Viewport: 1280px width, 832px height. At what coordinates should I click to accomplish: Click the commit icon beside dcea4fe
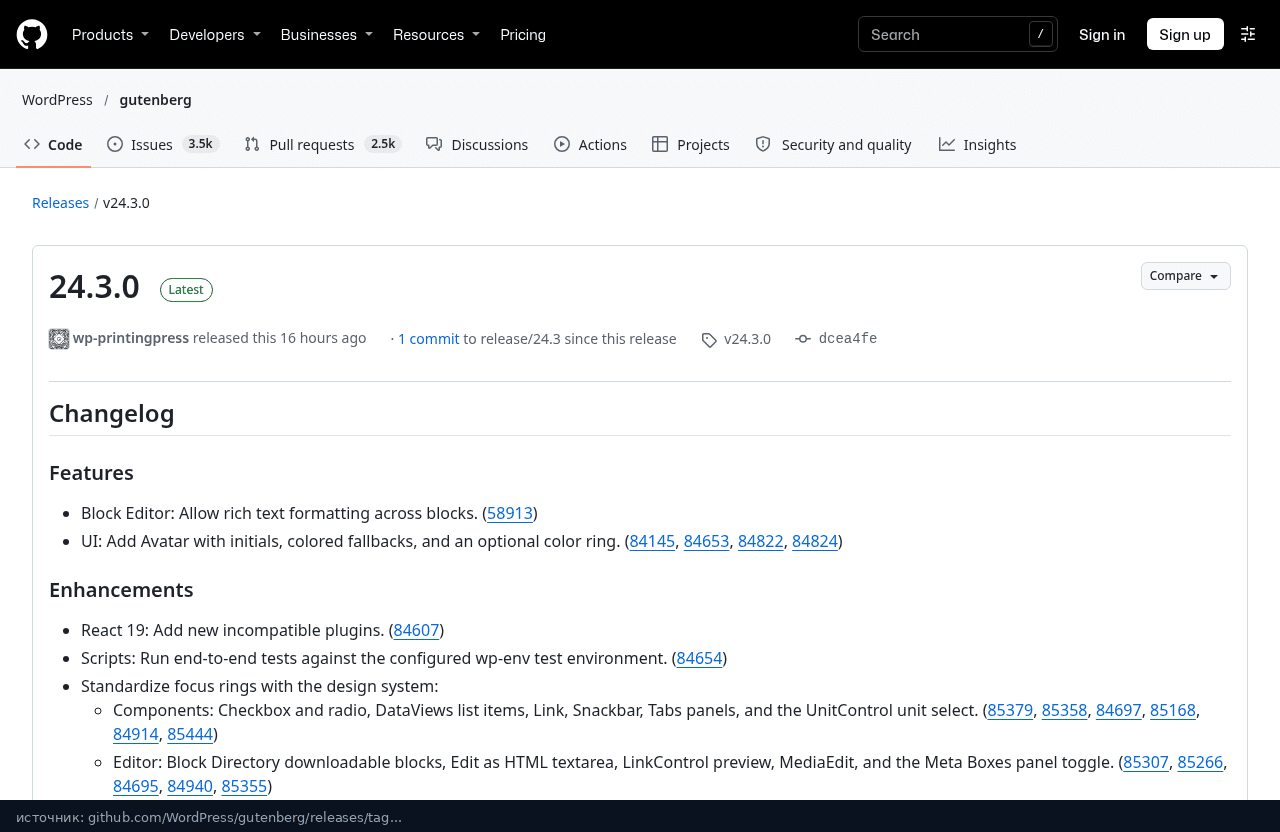pyautogui.click(x=803, y=339)
